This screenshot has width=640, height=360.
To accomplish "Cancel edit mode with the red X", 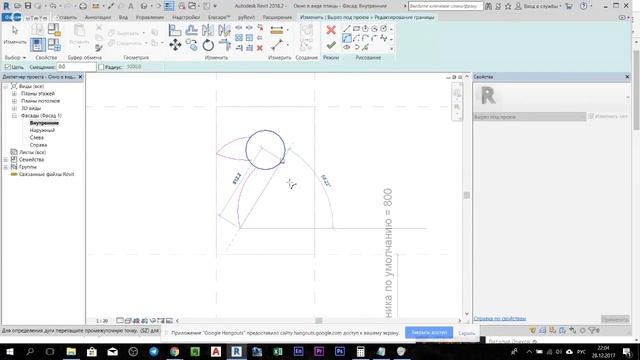I will click(x=331, y=30).
